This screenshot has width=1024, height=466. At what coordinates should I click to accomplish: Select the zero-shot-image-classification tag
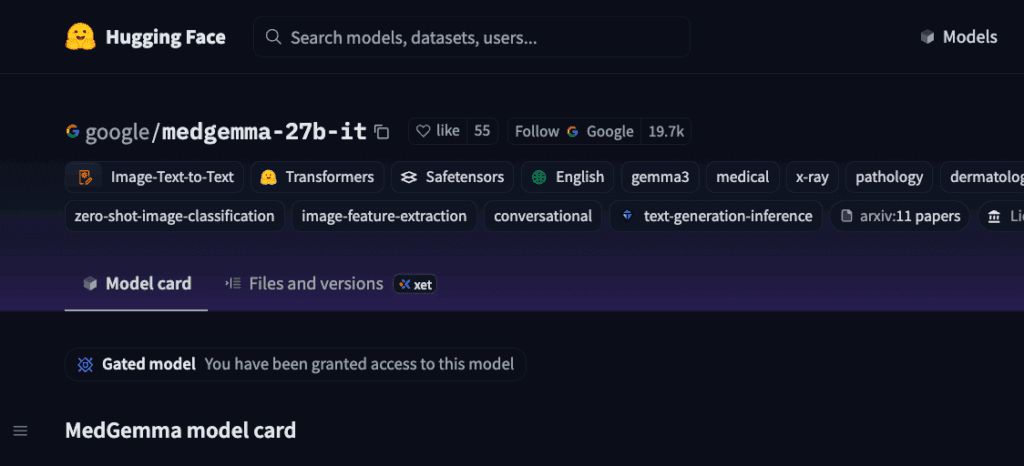coord(174,216)
